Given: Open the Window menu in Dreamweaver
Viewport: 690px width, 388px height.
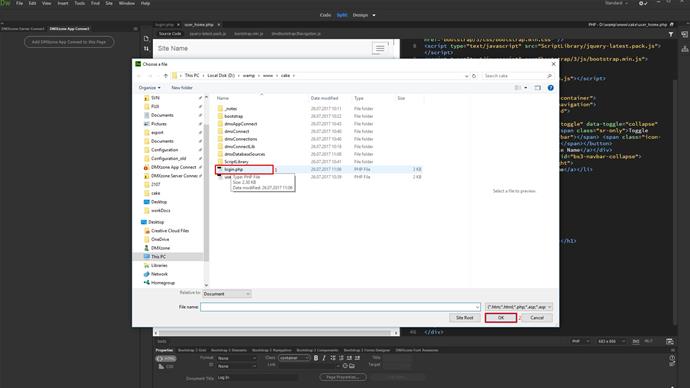Looking at the screenshot, I should pyautogui.click(x=127, y=3).
